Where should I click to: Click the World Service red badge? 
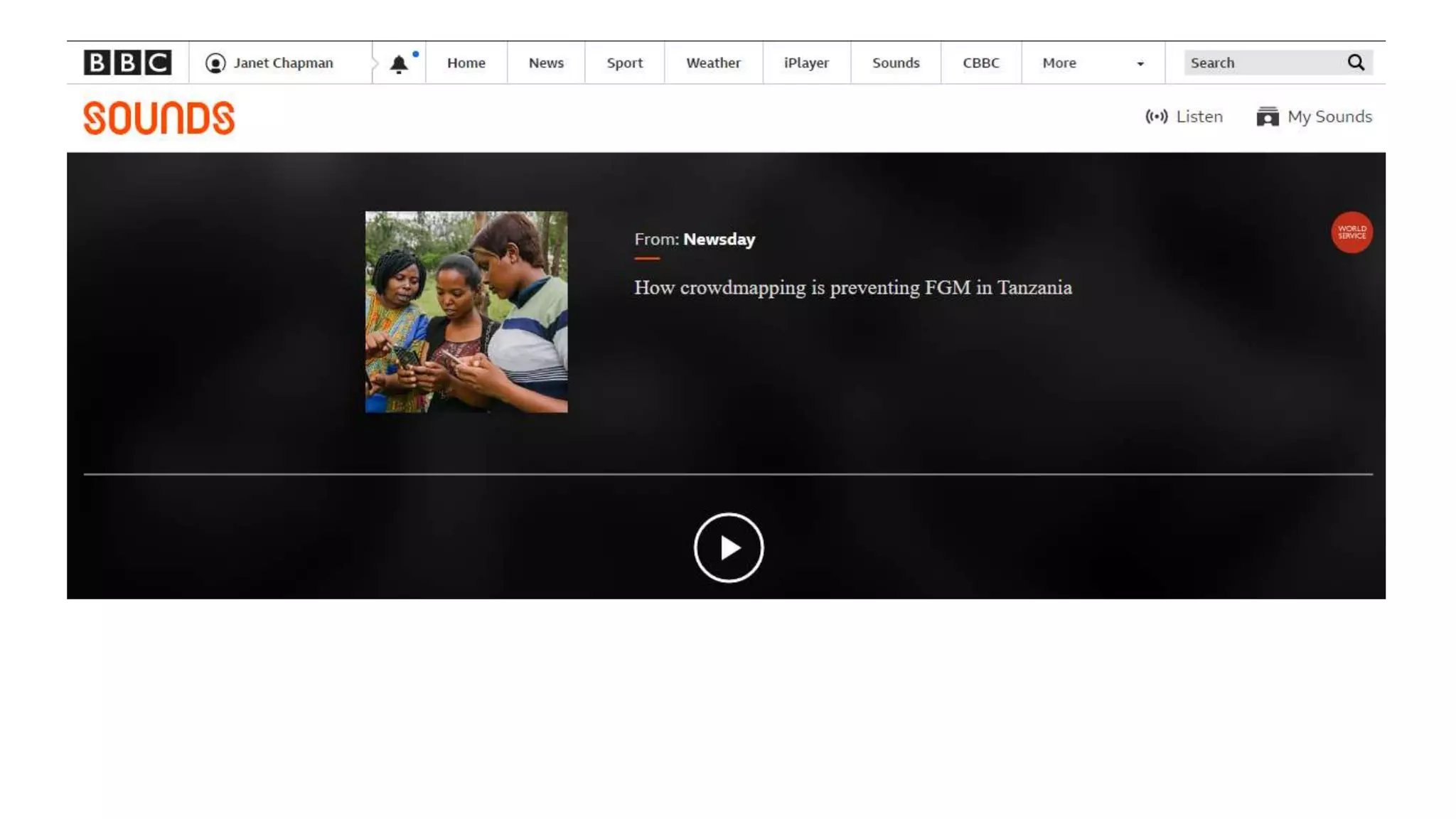(1351, 232)
